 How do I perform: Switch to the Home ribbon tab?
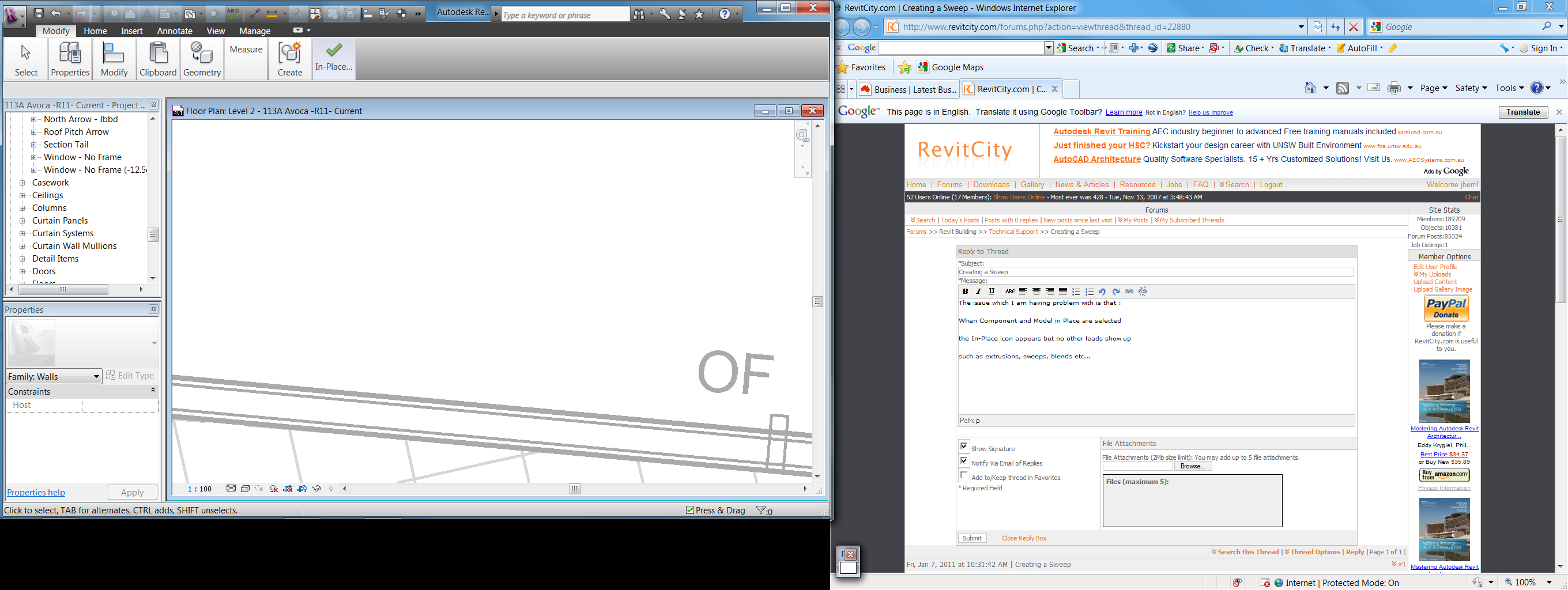(x=95, y=31)
